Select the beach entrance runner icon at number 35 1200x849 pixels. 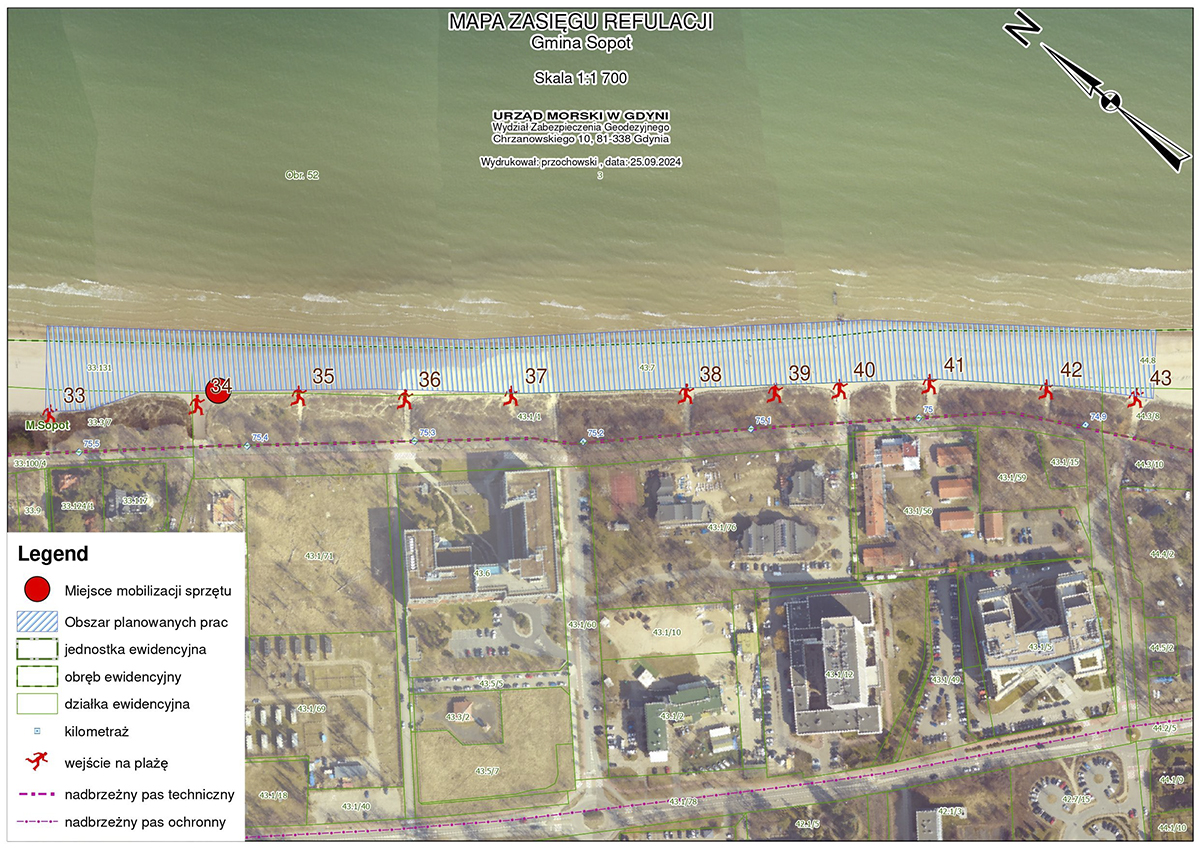click(x=298, y=397)
